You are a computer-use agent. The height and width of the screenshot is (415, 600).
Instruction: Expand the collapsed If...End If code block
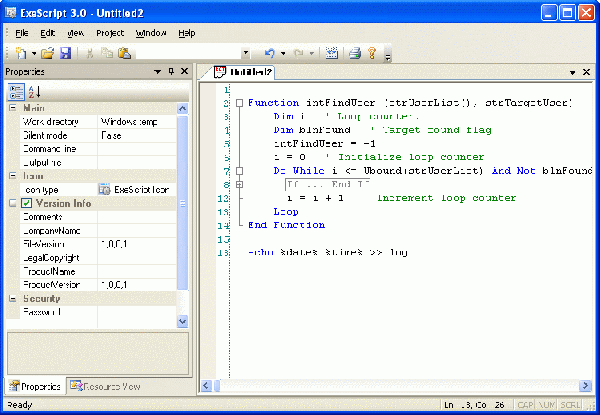[x=238, y=185]
